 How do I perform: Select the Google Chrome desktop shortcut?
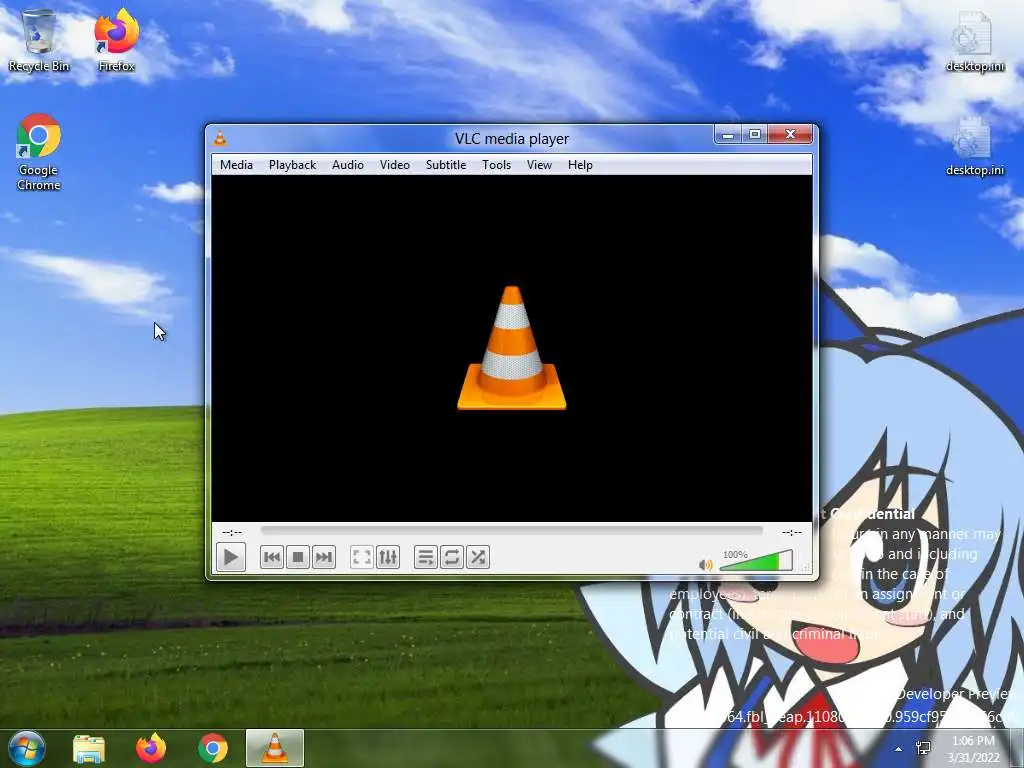[39, 153]
